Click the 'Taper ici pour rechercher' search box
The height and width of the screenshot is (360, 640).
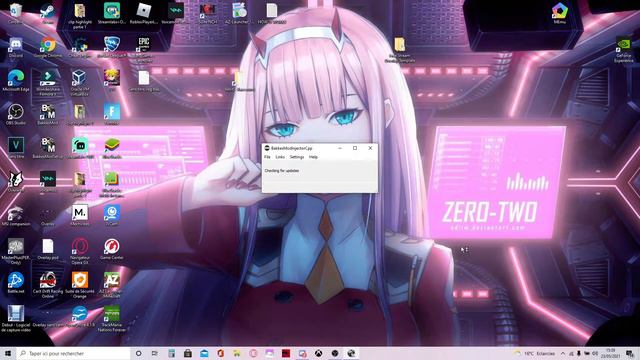point(73,353)
